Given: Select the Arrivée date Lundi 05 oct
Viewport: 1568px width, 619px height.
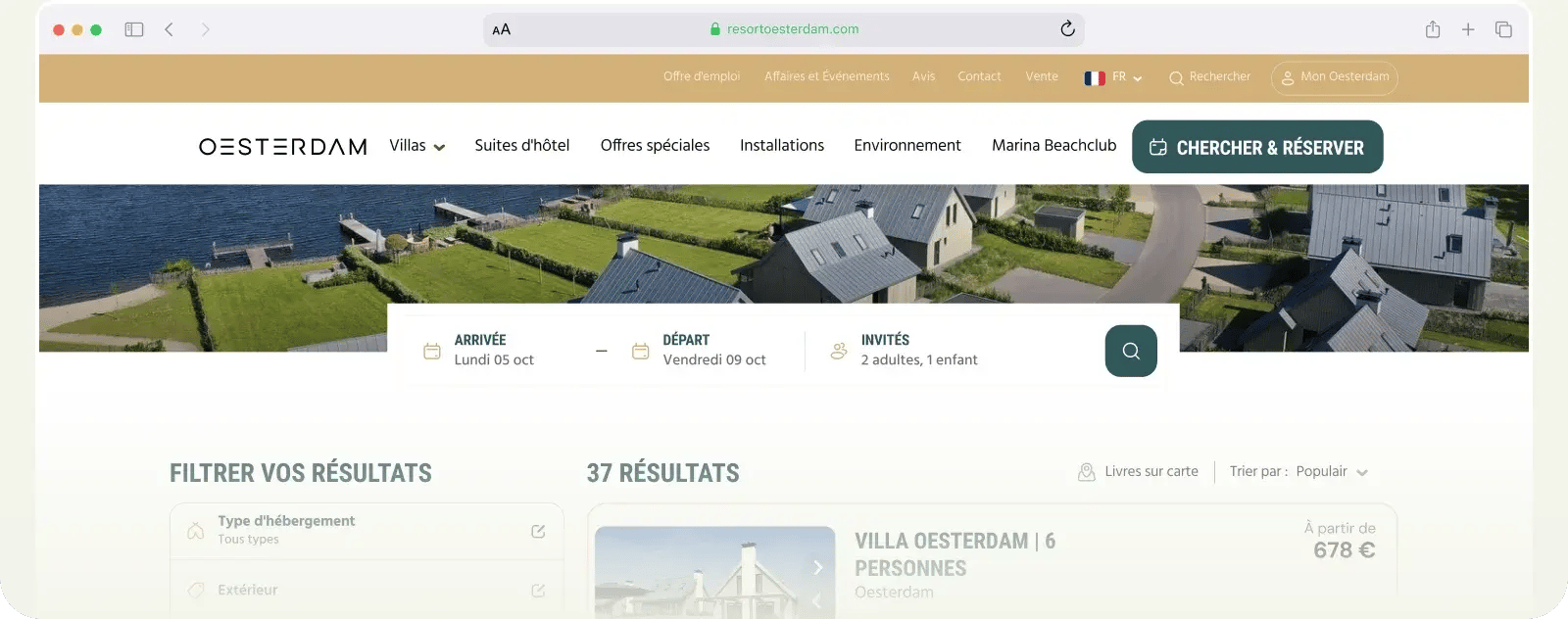Looking at the screenshot, I should (494, 360).
